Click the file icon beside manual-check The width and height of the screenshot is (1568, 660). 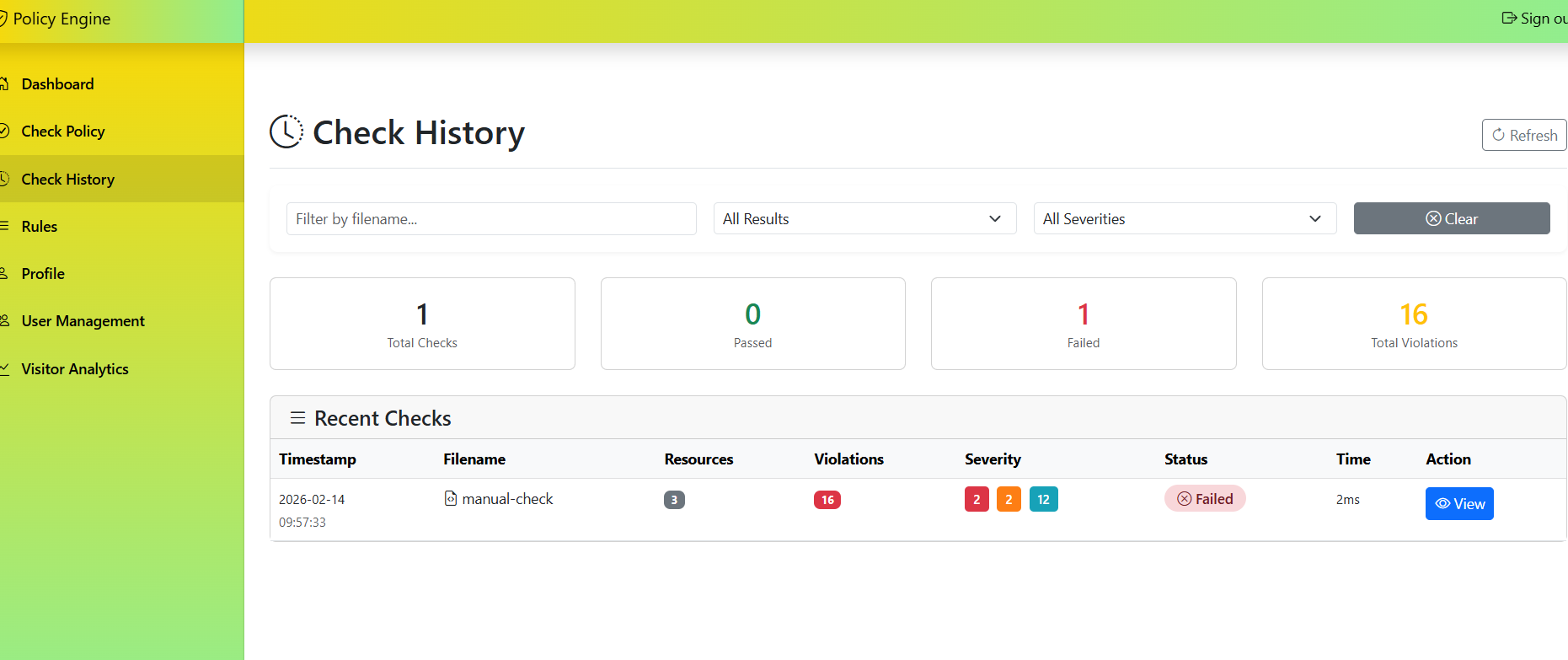click(451, 499)
